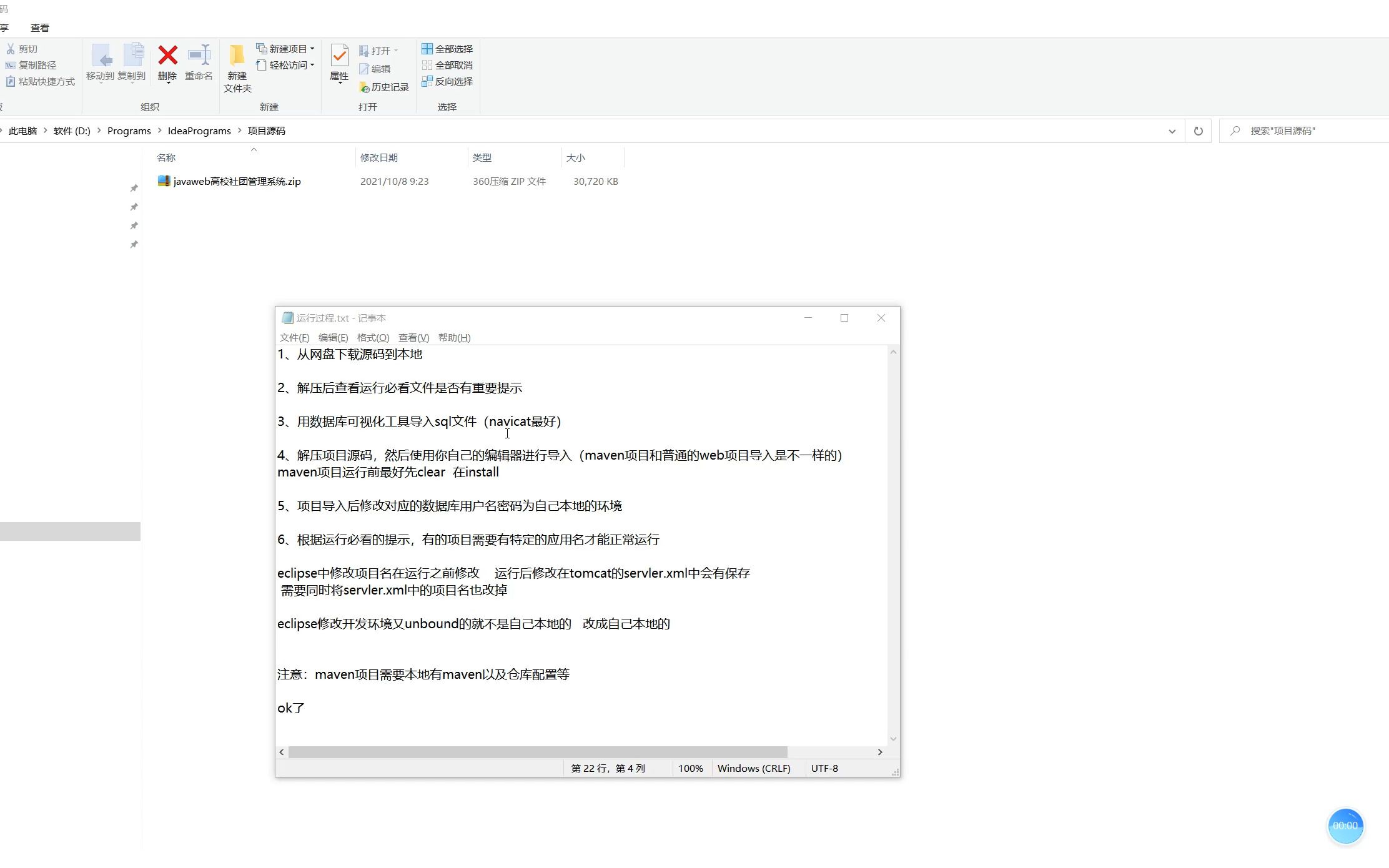The image size is (1389, 868).
Task: Click the line 'ok了' in Notepad
Action: click(x=291, y=708)
